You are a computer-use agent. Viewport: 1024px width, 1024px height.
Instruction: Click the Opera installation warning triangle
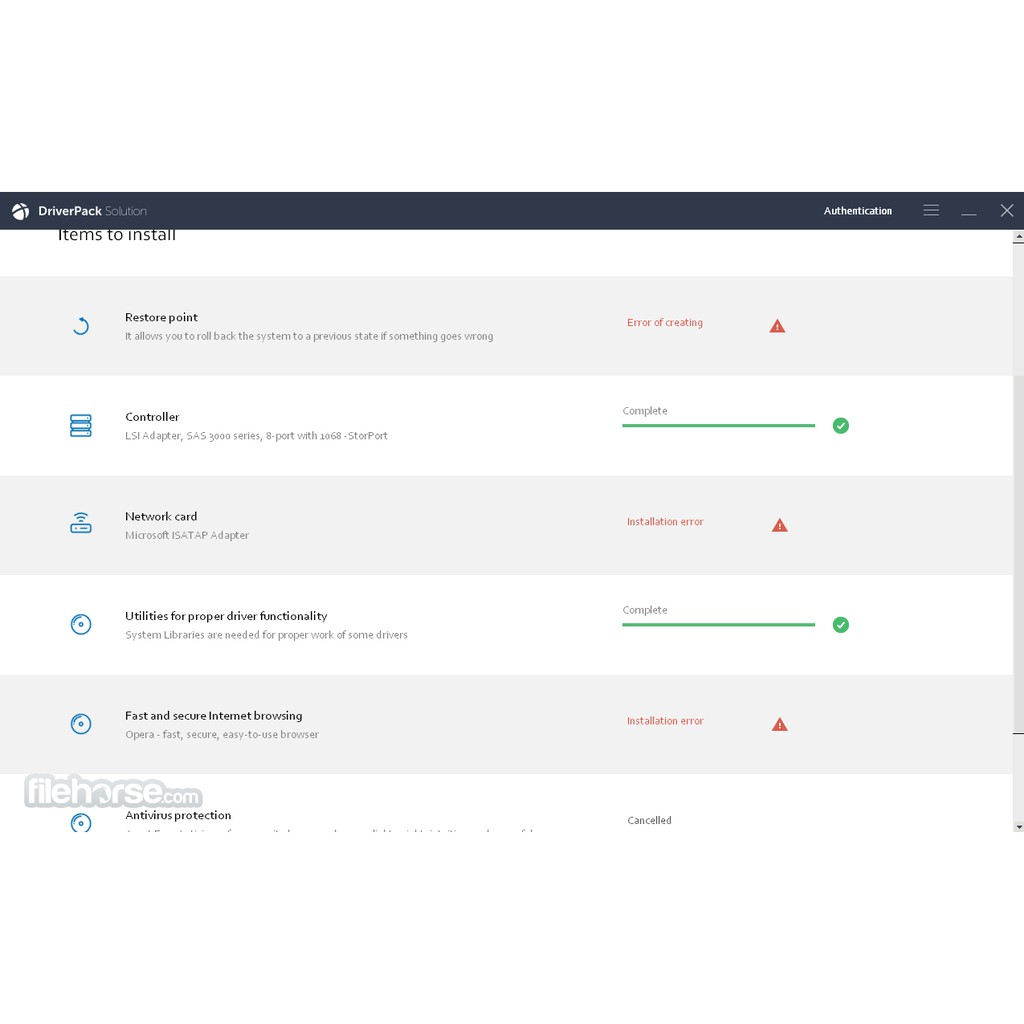[x=780, y=724]
